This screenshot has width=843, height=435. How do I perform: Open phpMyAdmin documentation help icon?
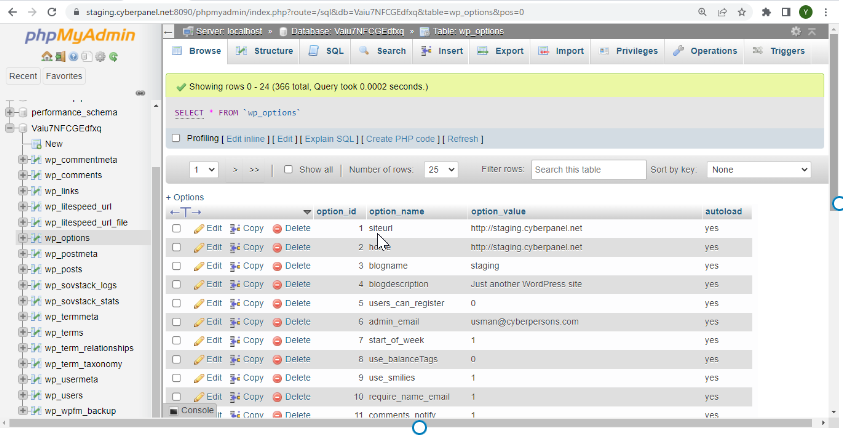(73, 56)
